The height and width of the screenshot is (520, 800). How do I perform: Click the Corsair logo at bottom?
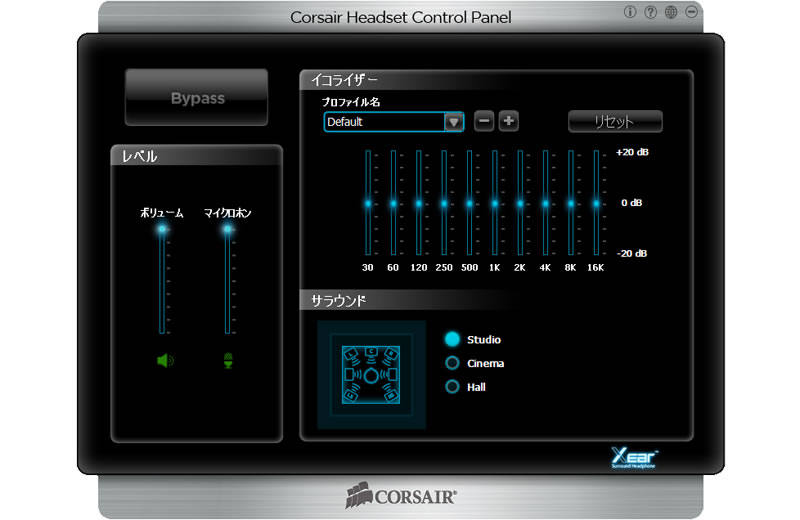point(401,496)
